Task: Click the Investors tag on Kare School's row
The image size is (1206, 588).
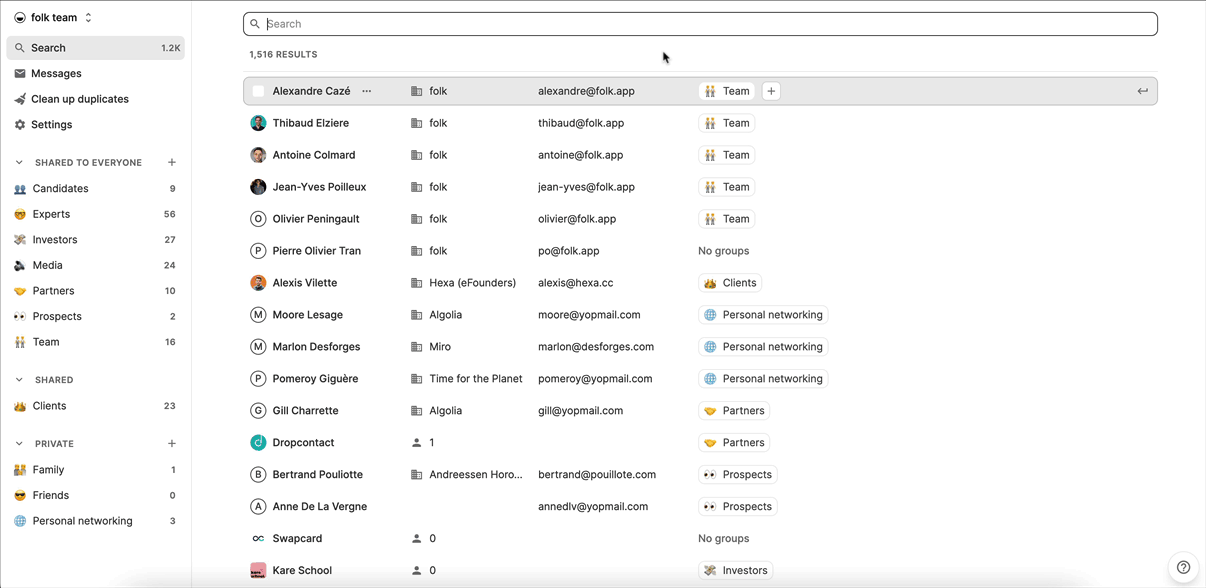Action: pos(736,571)
